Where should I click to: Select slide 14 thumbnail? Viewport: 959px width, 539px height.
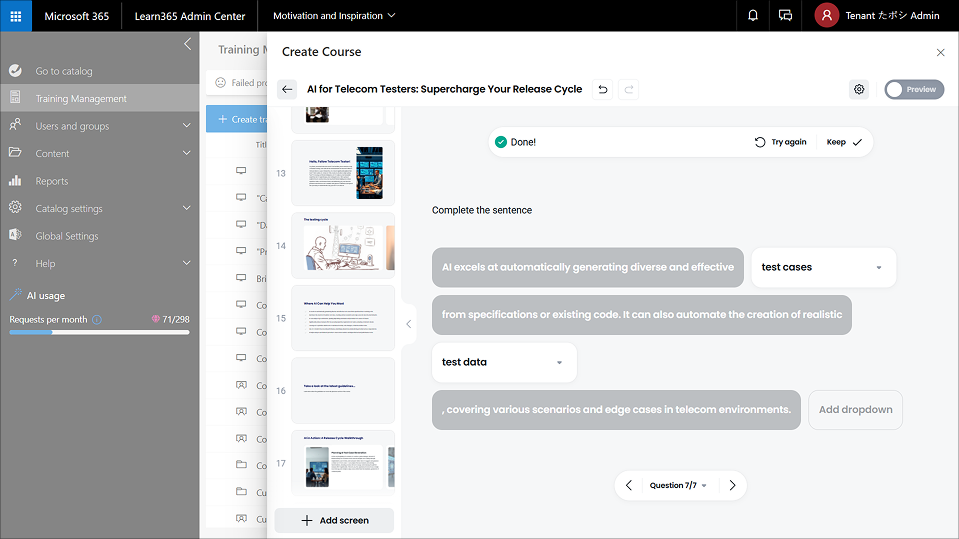click(x=342, y=245)
